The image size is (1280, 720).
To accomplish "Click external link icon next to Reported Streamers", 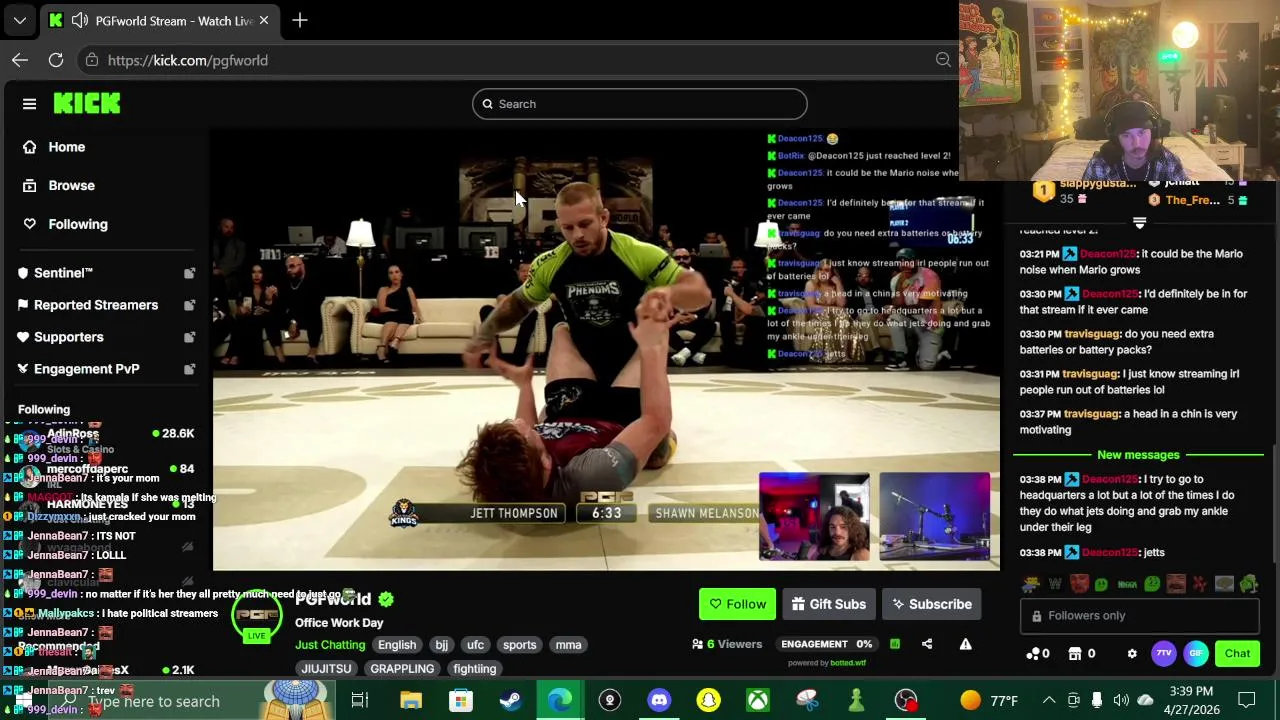I will pyautogui.click(x=189, y=305).
